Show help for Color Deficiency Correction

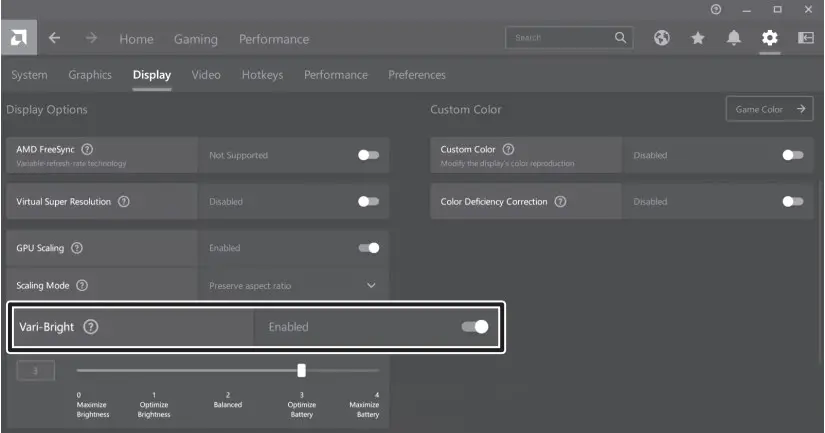[x=561, y=202]
